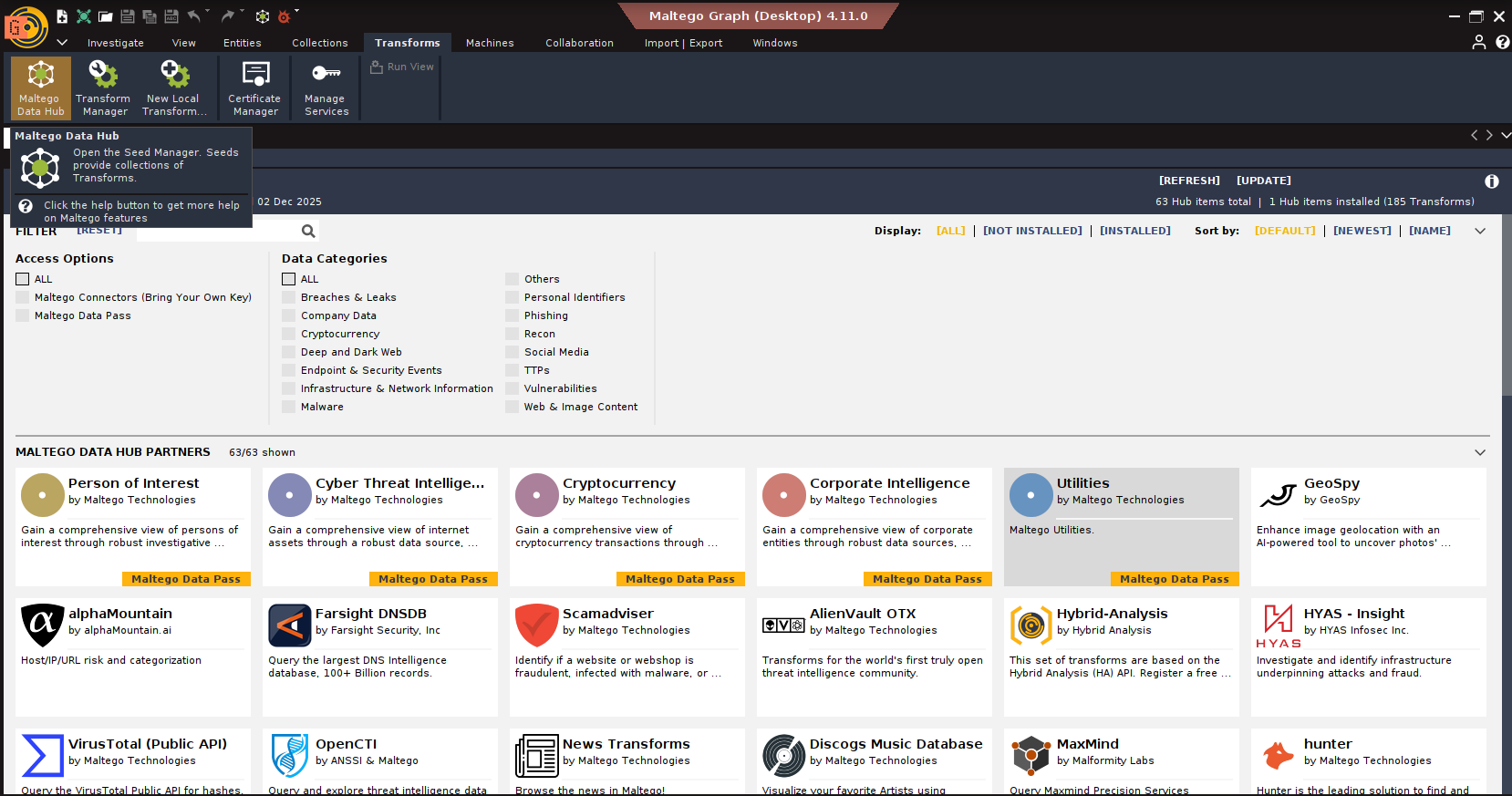1512x796 pixels.
Task: Click the search magnifier icon in filter
Action: point(308,232)
